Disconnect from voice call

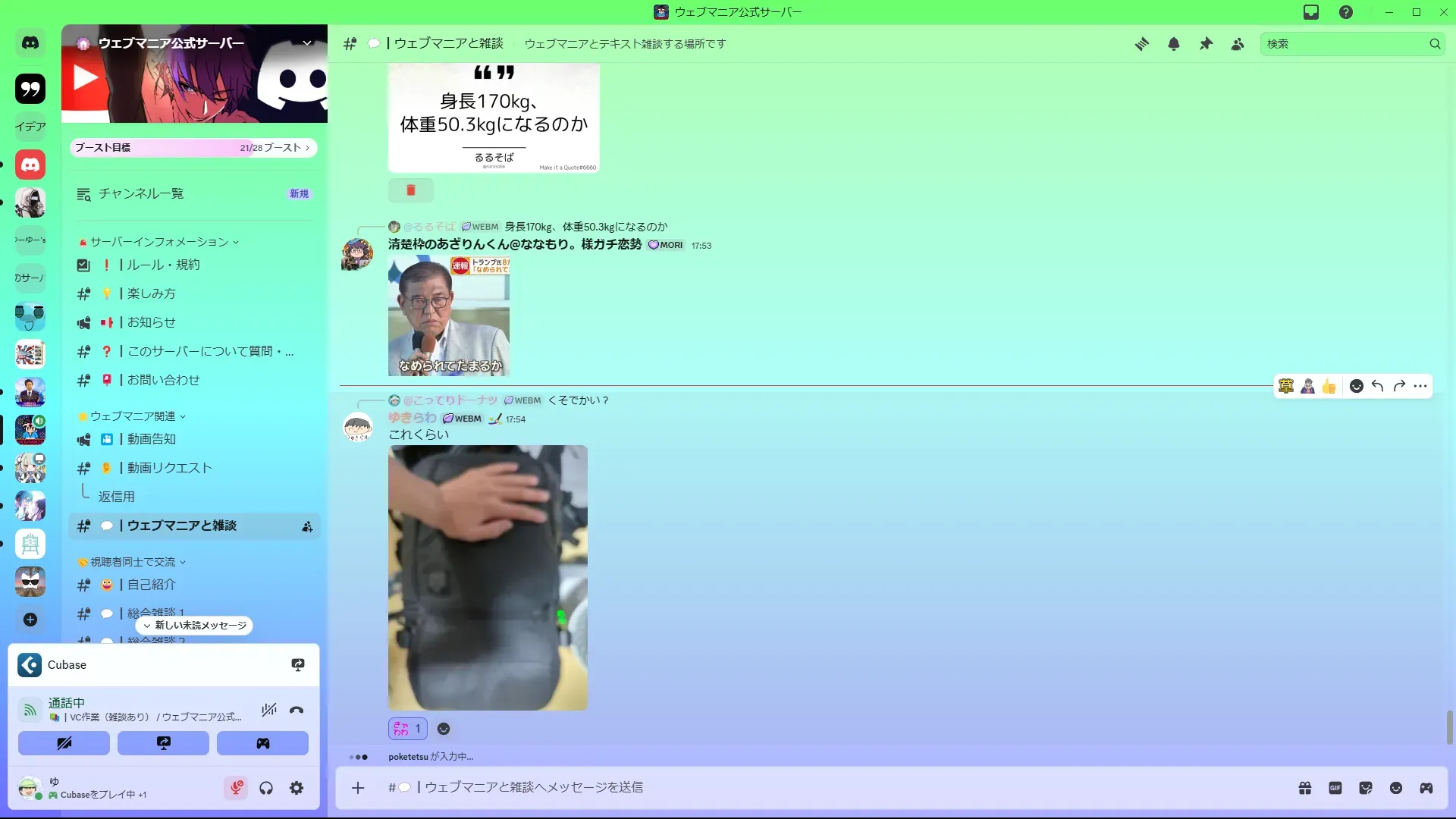[297, 710]
